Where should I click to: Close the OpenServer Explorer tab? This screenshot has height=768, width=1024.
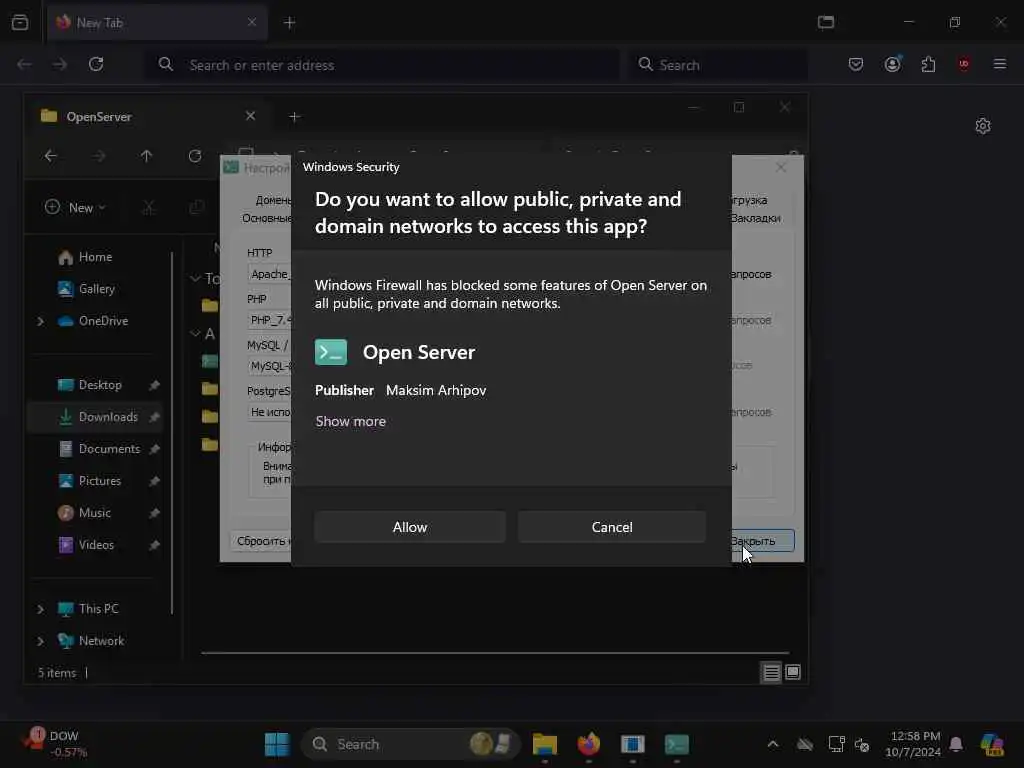pos(250,116)
